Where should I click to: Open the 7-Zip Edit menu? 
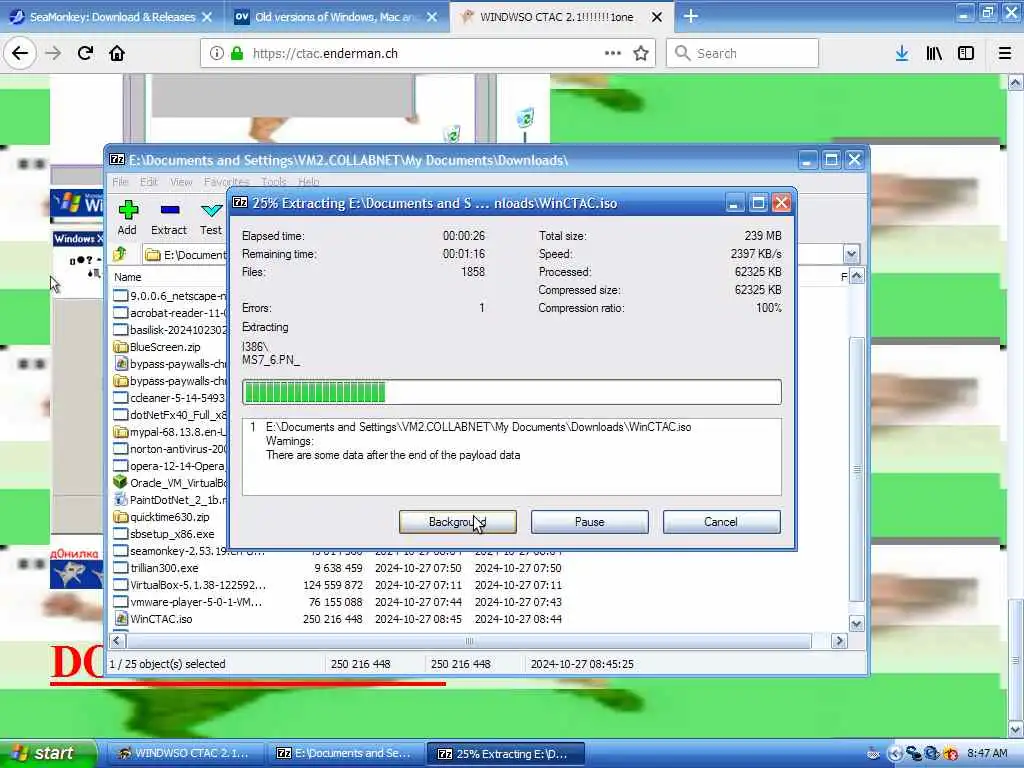tap(149, 182)
